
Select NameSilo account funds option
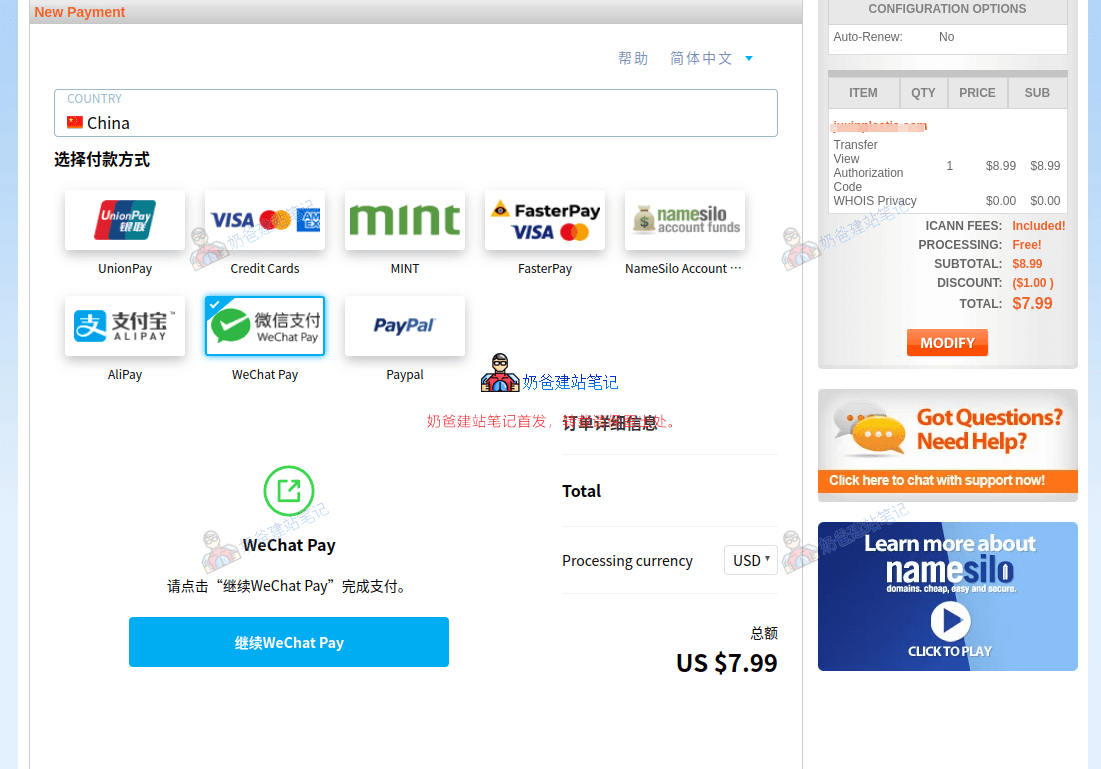click(685, 221)
